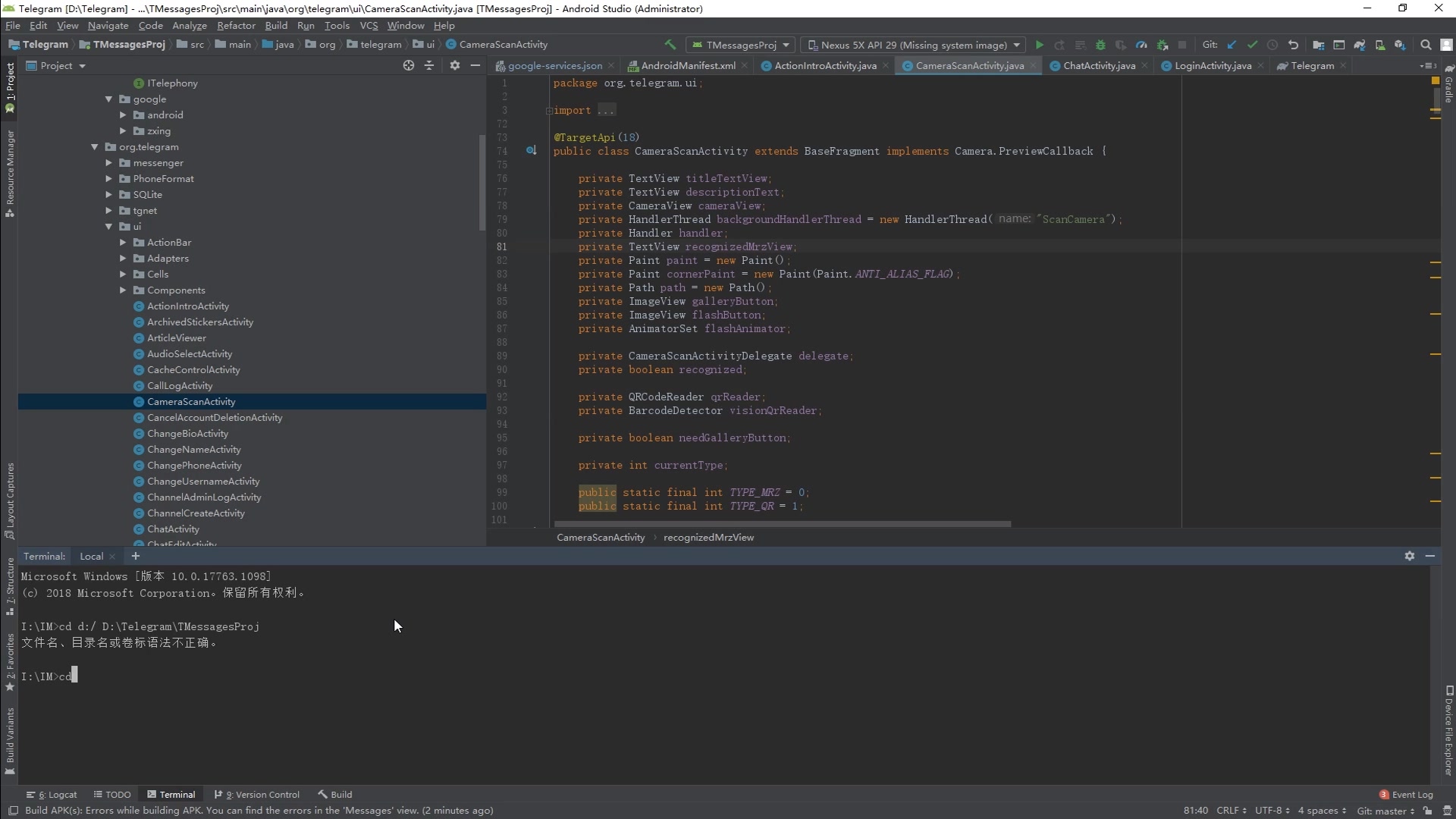Toggle the Logcat tool window
1456x819 pixels.
pos(52,794)
